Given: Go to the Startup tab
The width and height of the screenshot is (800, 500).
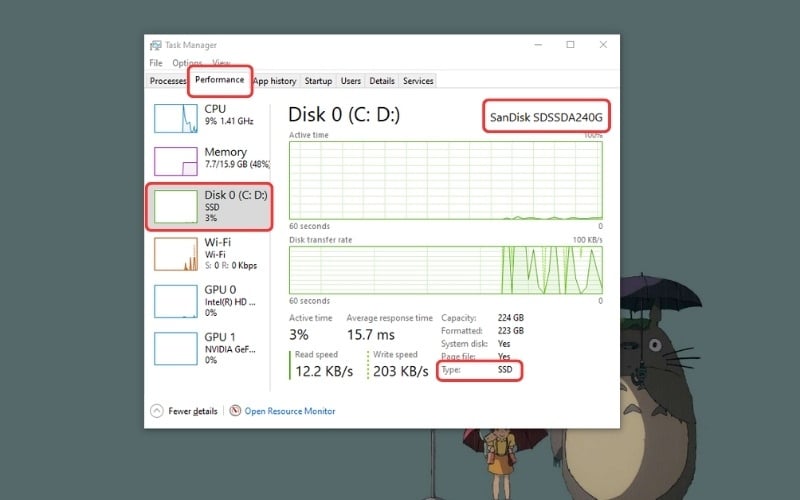Looking at the screenshot, I should tap(318, 81).
